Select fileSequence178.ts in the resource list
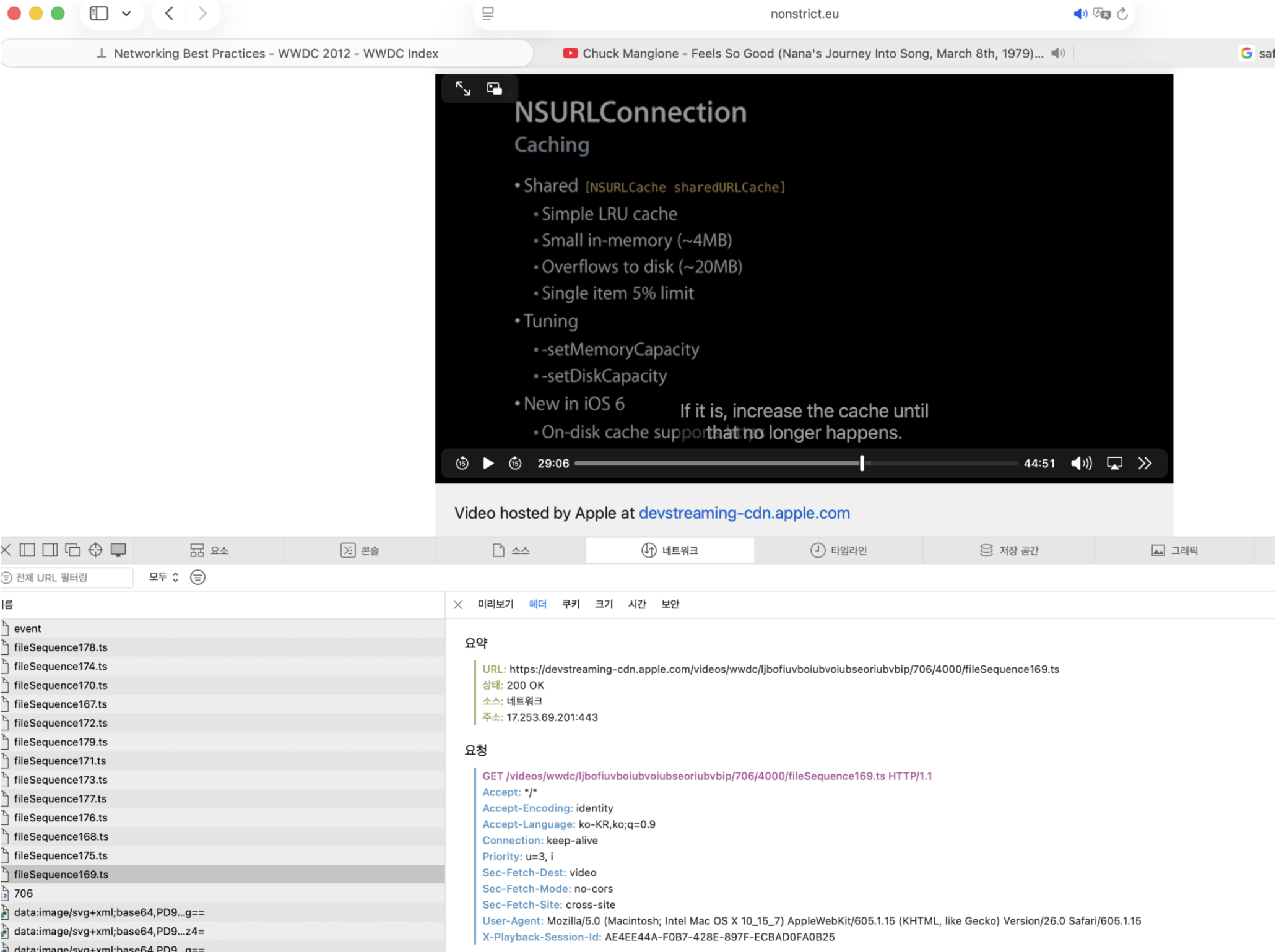This screenshot has width=1279, height=952. (61, 647)
